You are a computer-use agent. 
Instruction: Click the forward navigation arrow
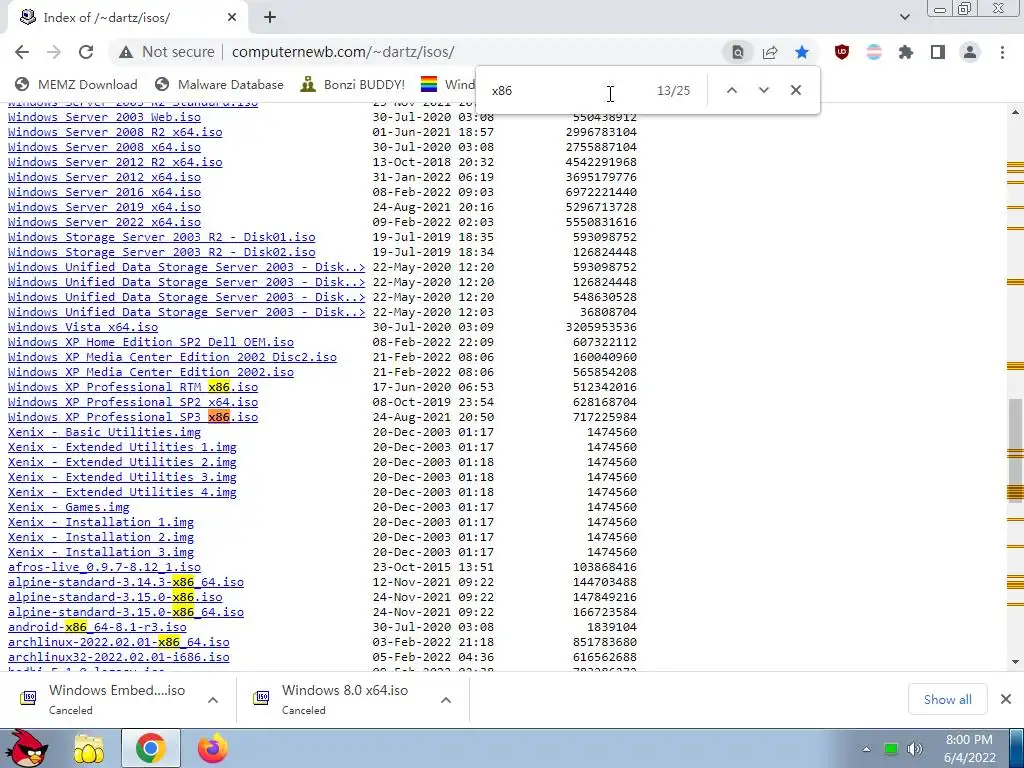click(x=54, y=52)
